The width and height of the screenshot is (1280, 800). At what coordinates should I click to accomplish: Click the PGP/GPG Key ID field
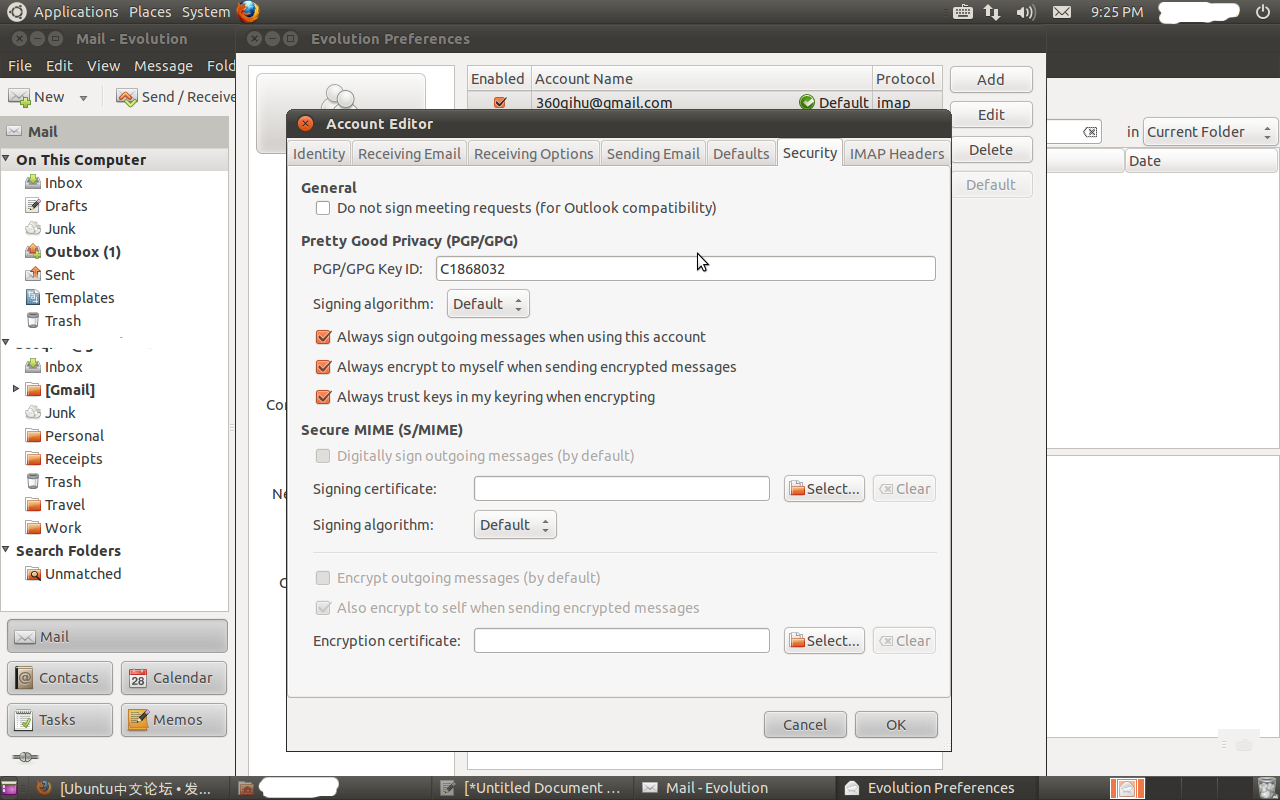click(686, 268)
